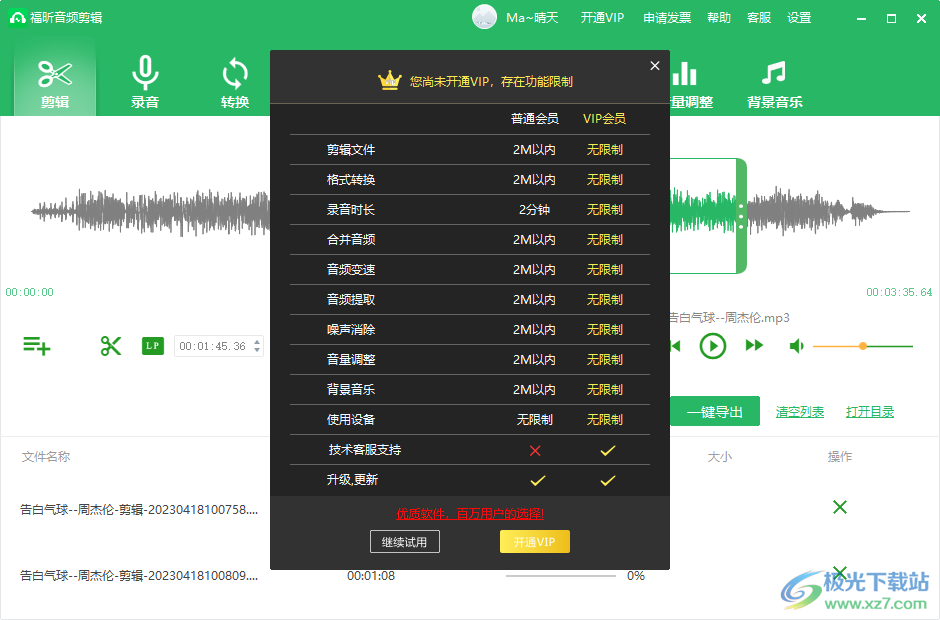Click the 一键导出 export button
940x620 pixels.
coord(715,411)
